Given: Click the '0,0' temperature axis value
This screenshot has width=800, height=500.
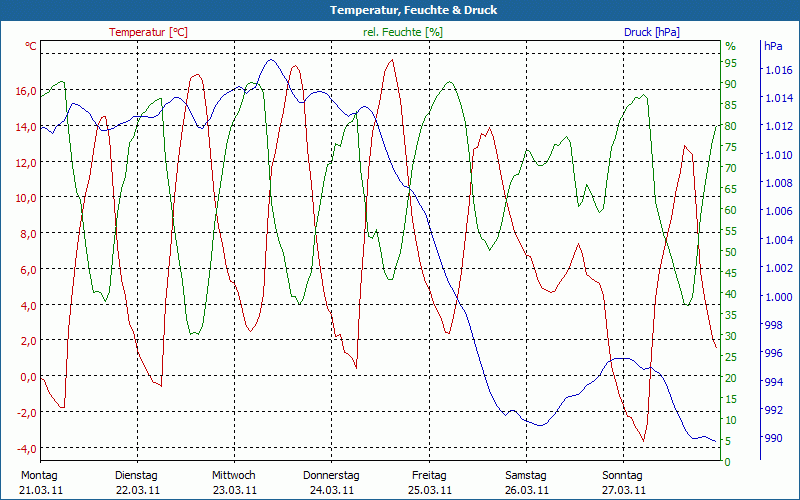Looking at the screenshot, I should 29,377.
